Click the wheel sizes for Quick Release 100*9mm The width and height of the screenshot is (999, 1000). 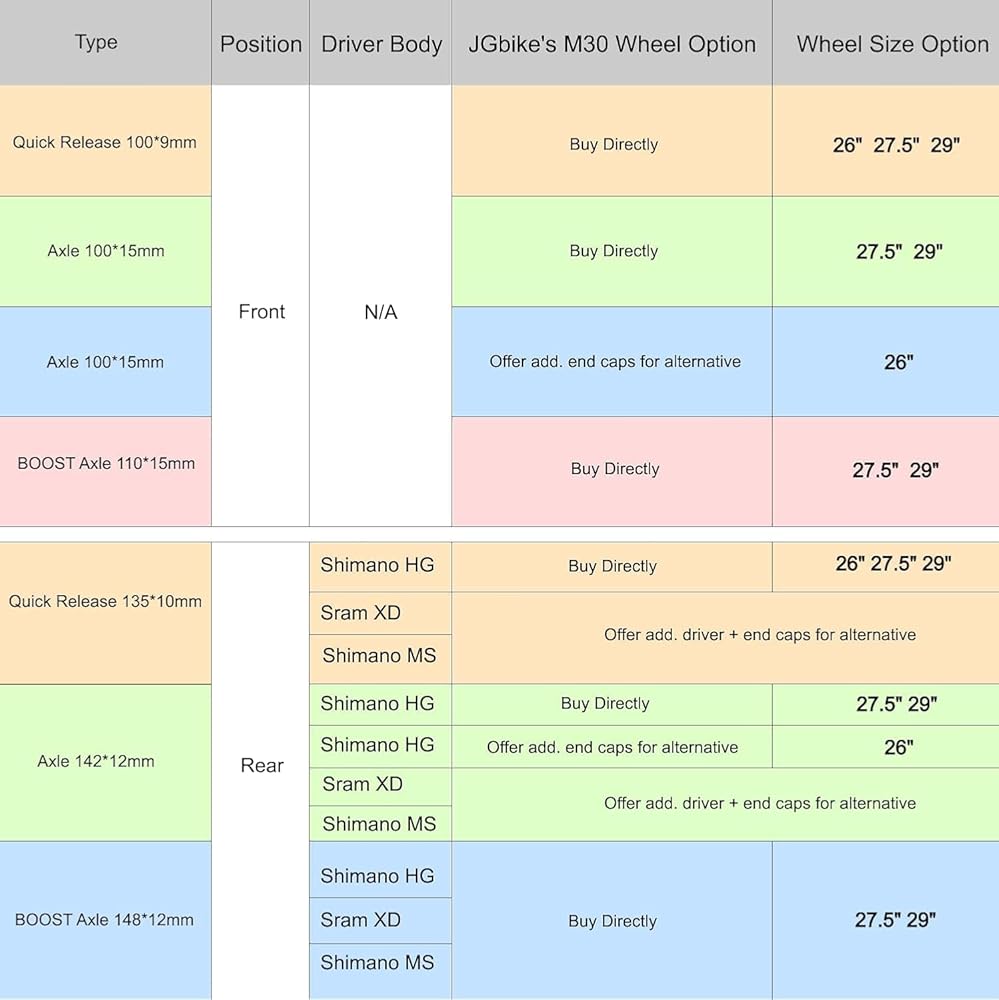pos(895,144)
